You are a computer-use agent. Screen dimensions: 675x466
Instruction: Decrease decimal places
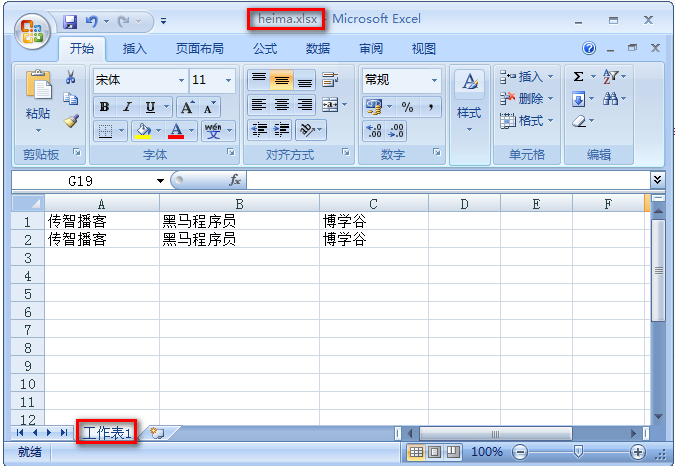point(396,131)
